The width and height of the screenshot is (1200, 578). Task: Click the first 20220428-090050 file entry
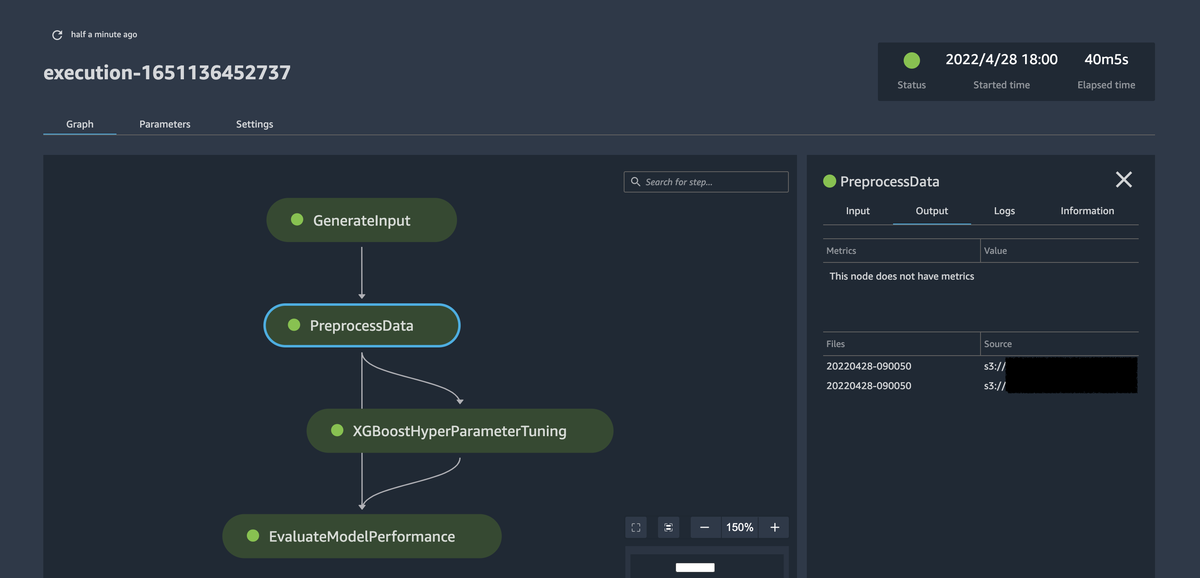869,366
